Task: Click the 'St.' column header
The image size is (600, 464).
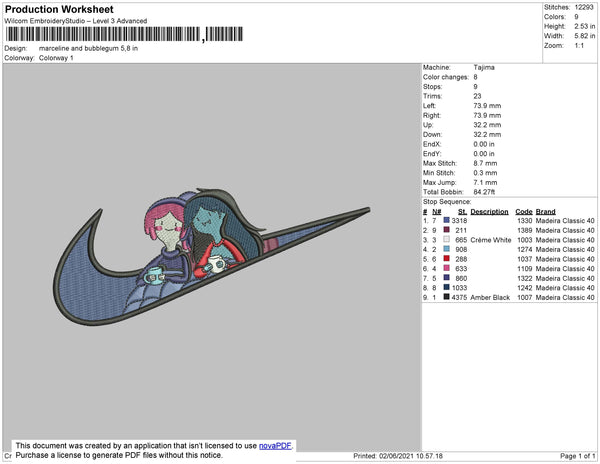Action: point(462,212)
